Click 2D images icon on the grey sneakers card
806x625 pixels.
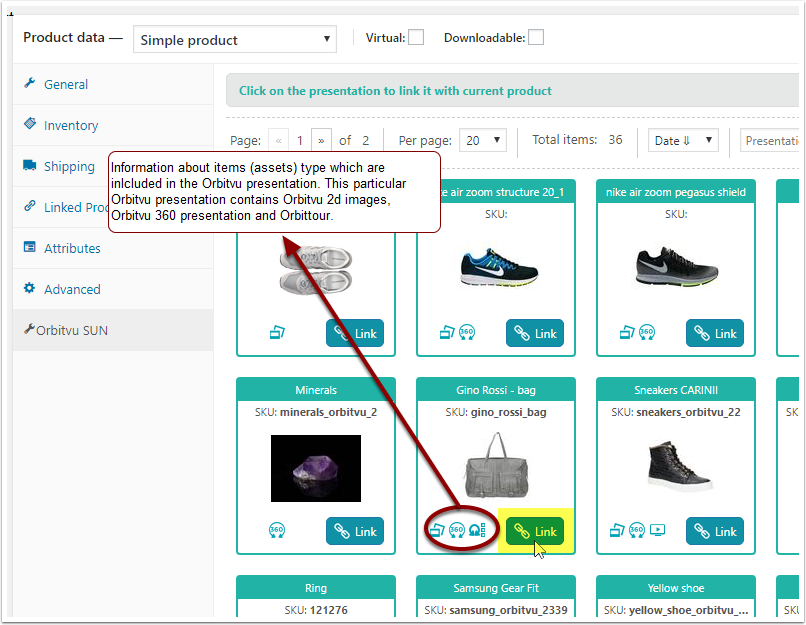(278, 333)
